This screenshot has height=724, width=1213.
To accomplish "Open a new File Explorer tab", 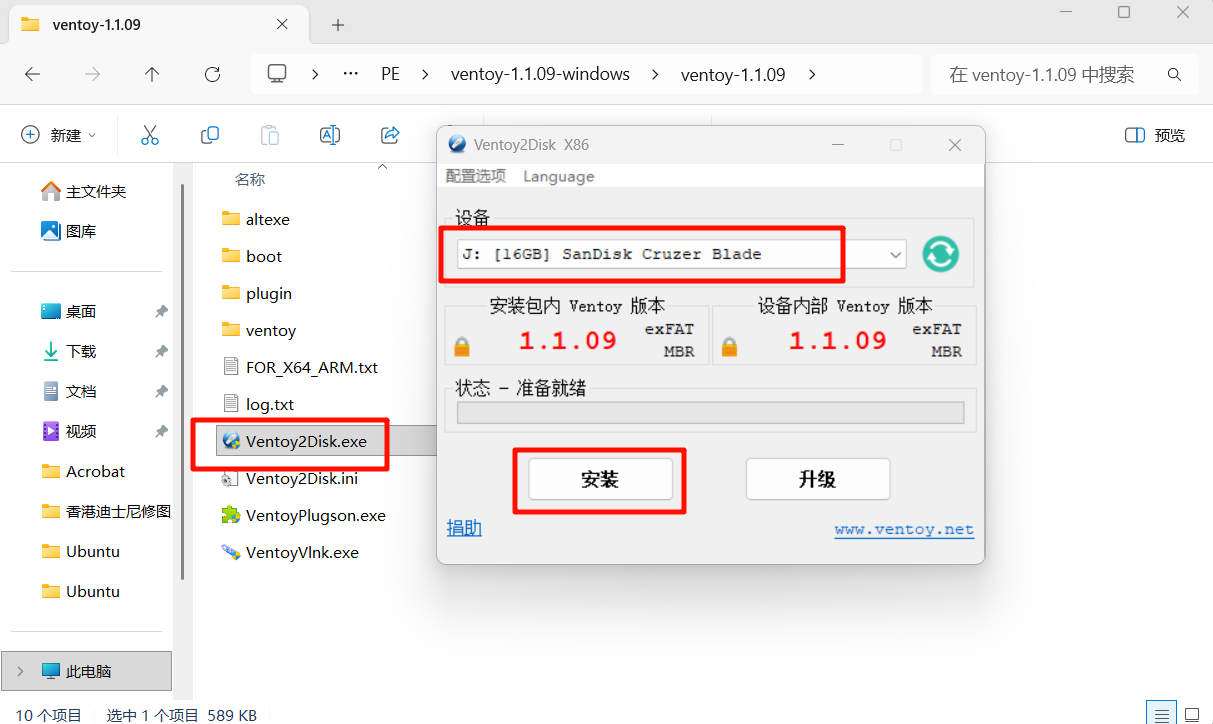I will pos(338,25).
